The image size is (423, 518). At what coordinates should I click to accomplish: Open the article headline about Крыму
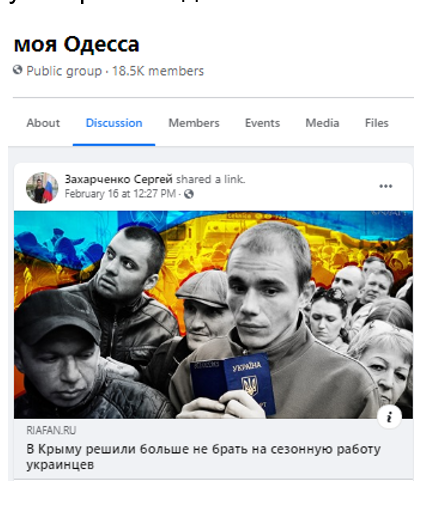[203, 457]
